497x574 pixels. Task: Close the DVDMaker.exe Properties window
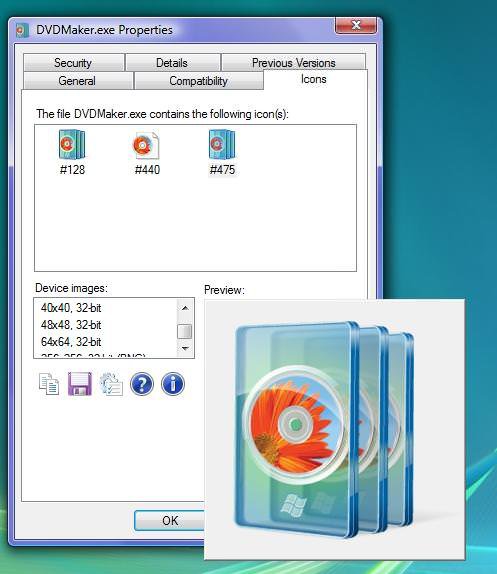pyautogui.click(x=356, y=25)
